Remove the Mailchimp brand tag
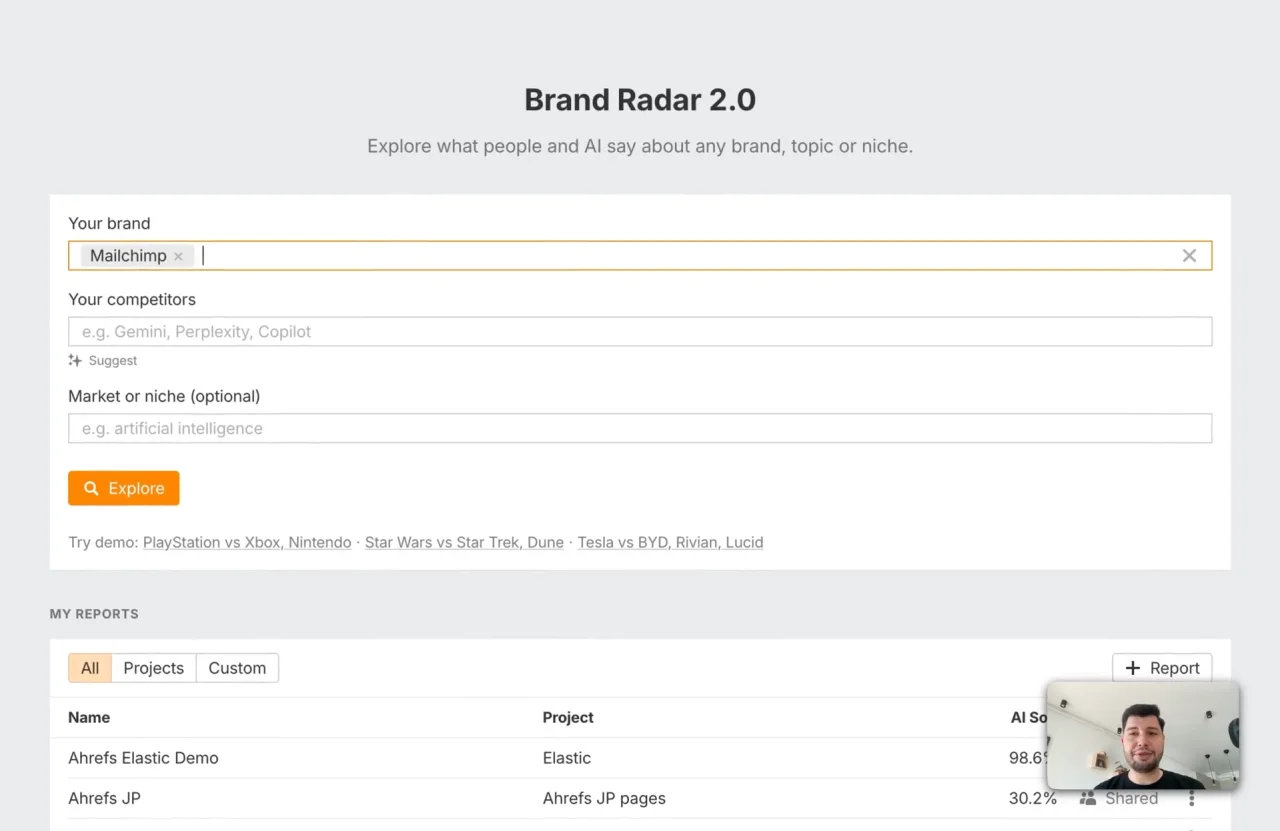Image resolution: width=1280 pixels, height=831 pixels. (178, 256)
